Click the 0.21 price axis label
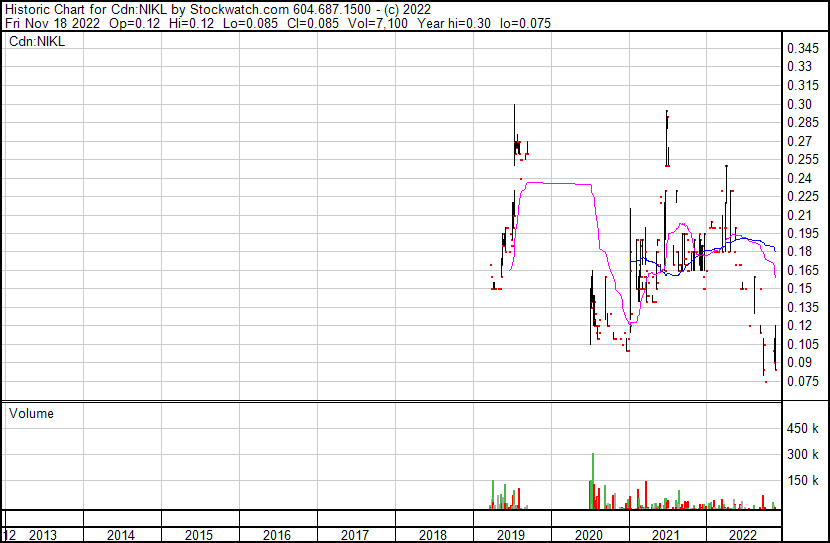This screenshot has height=543, width=830. pos(801,215)
